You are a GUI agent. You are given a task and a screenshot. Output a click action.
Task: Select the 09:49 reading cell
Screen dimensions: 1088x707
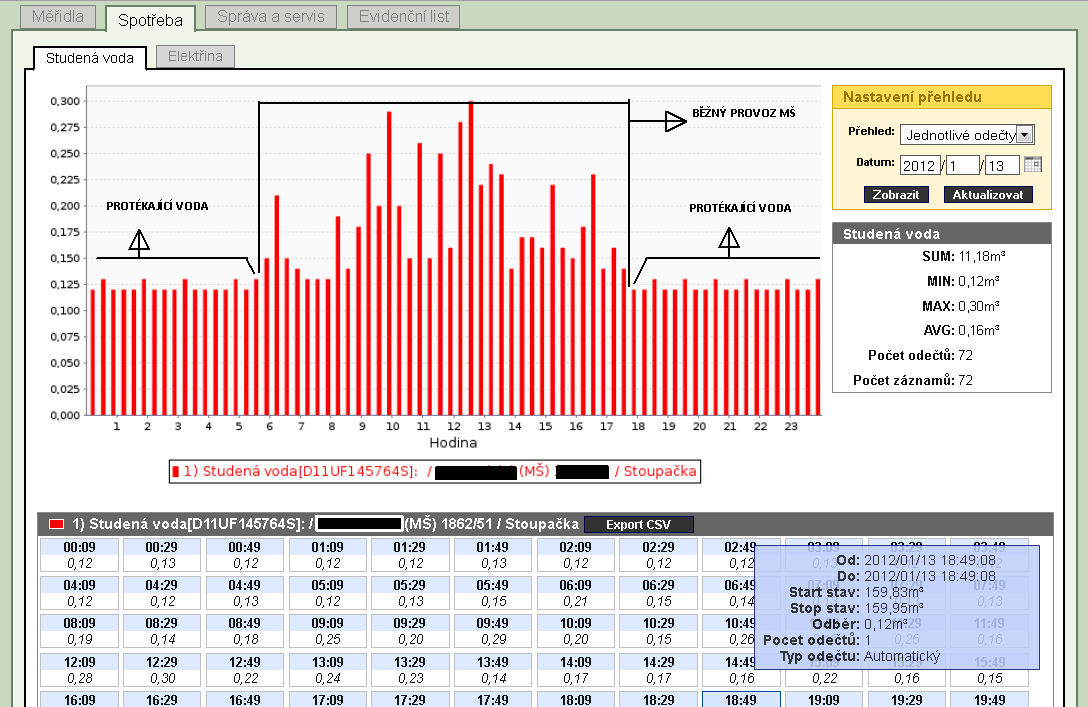tap(493, 631)
